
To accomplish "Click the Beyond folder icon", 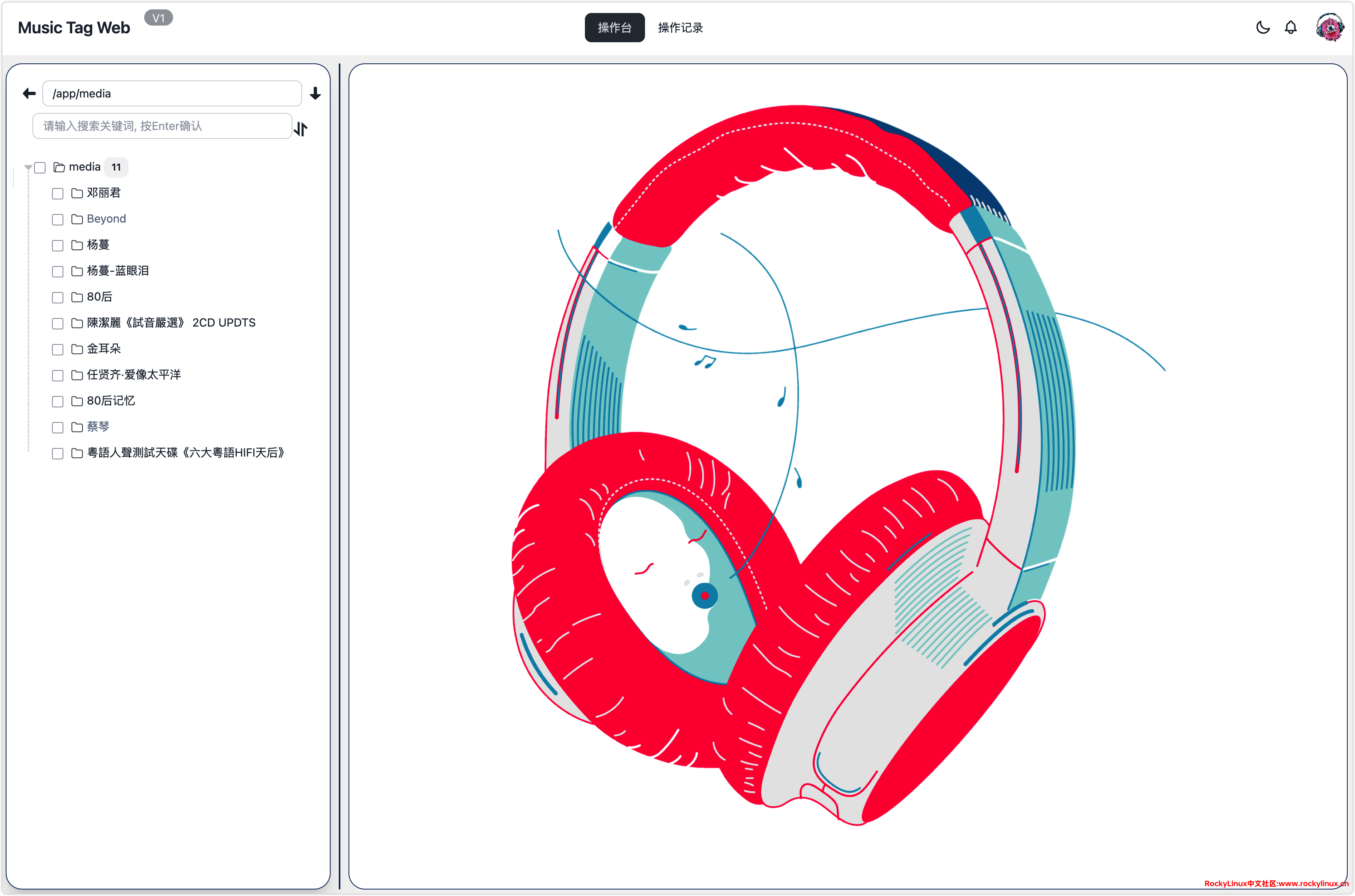I will point(77,219).
